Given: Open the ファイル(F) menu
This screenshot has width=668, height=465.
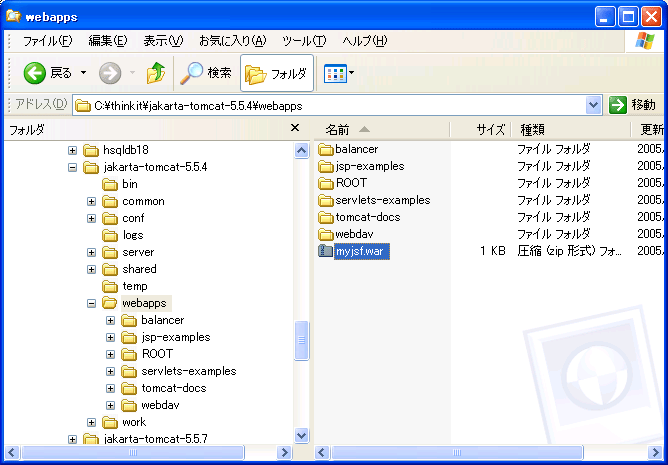Looking at the screenshot, I should (x=47, y=41).
